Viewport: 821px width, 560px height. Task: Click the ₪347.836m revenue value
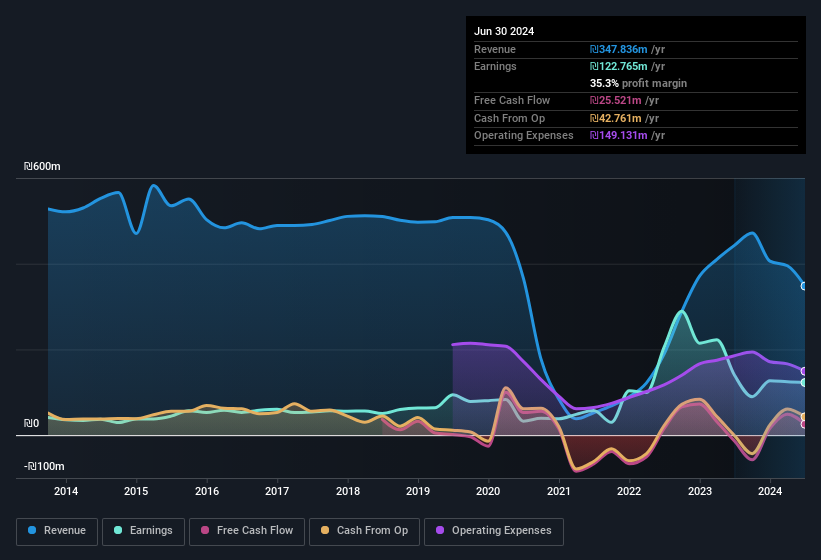(618, 49)
